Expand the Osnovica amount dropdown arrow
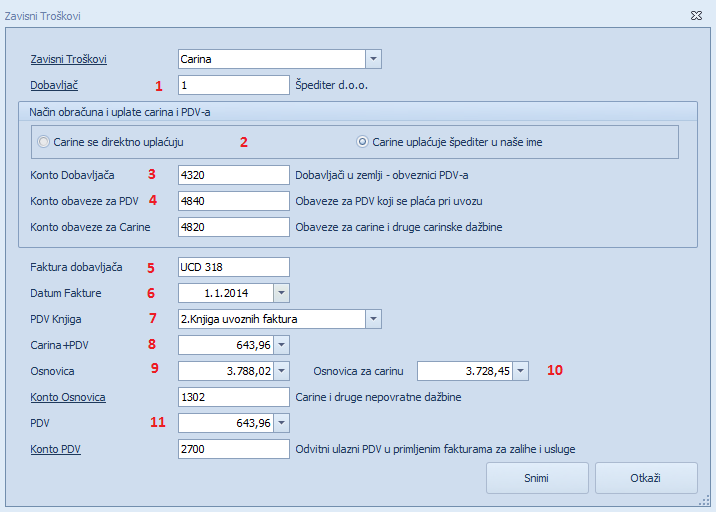716x512 pixels. pos(281,371)
